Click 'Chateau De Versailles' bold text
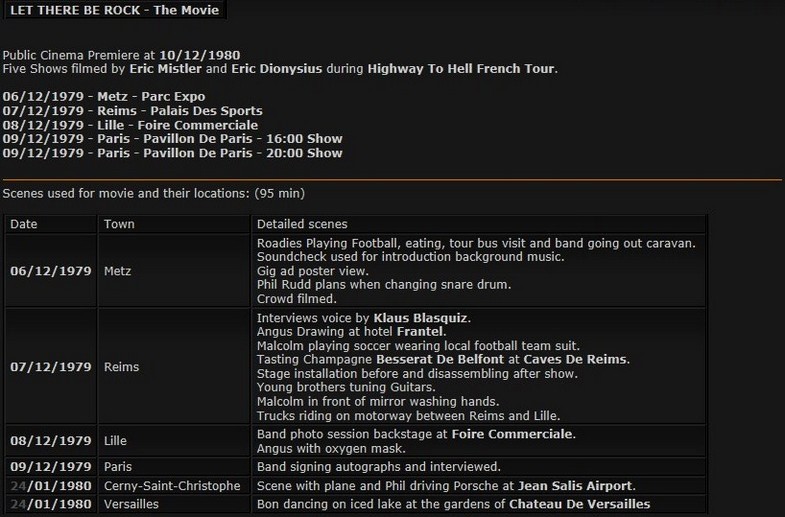Image resolution: width=785 pixels, height=517 pixels. click(x=580, y=504)
